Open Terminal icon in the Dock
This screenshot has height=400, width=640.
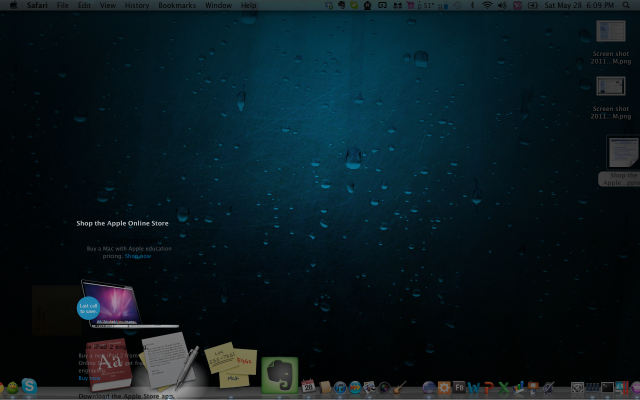click(607, 387)
